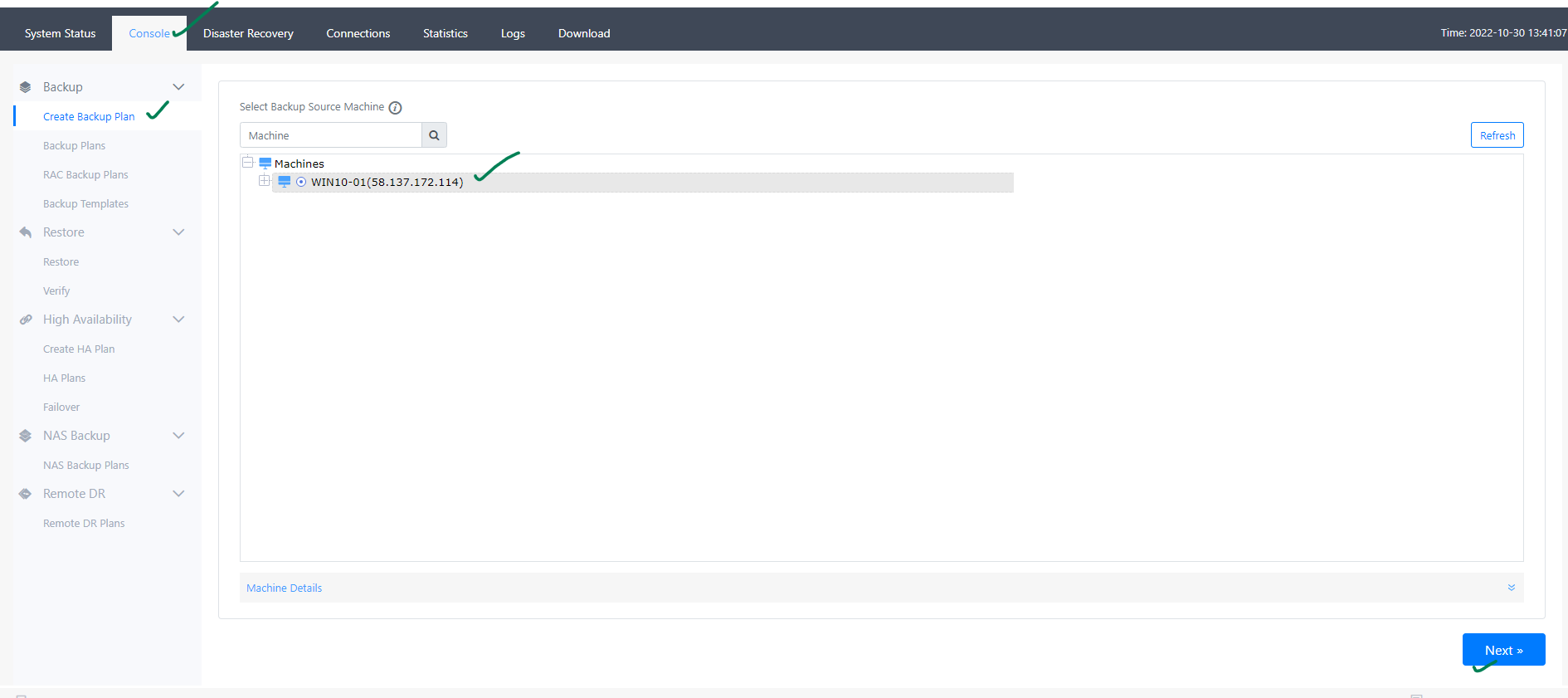Expand the Machine Details panel chevron

click(1512, 588)
